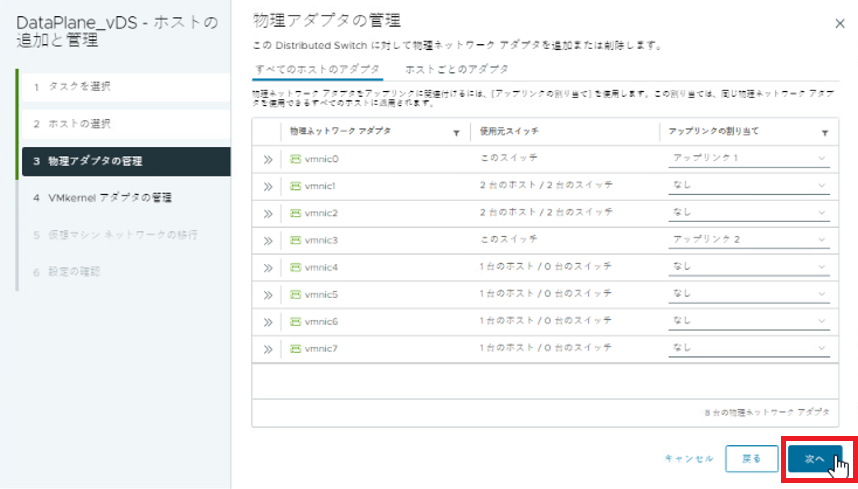Click filter icon in アップリンクの割り当て column
This screenshot has width=858, height=489.
pyautogui.click(x=825, y=132)
